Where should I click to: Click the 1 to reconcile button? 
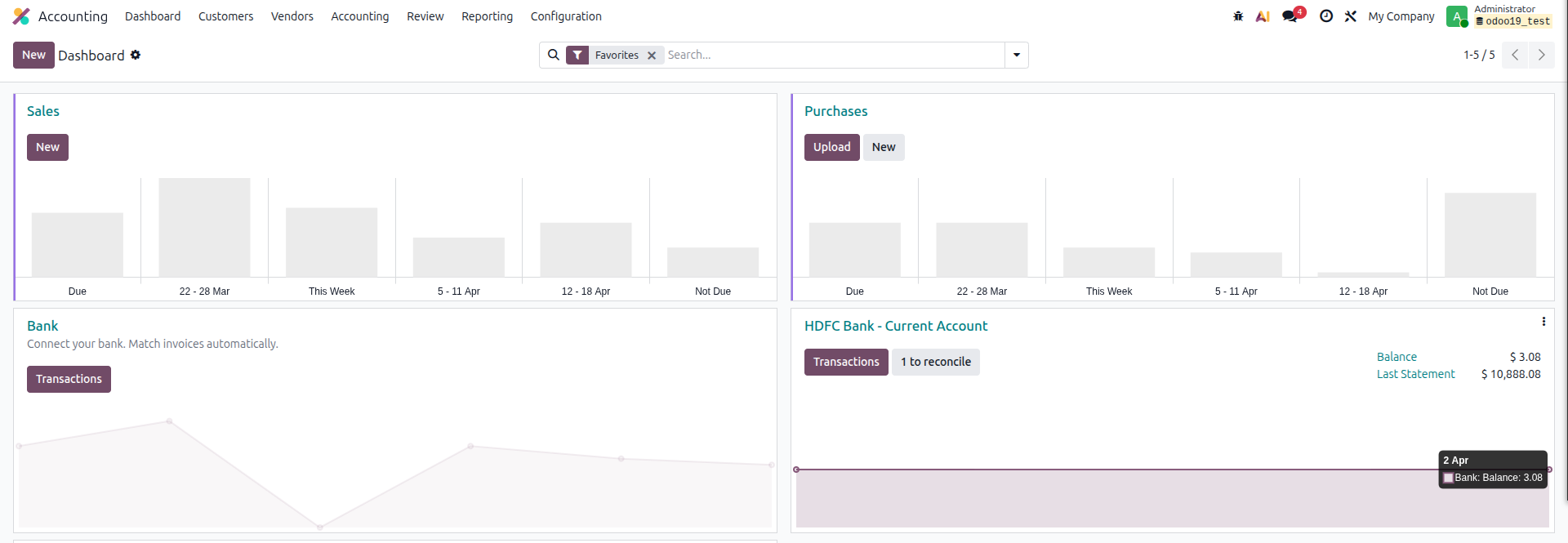(936, 362)
